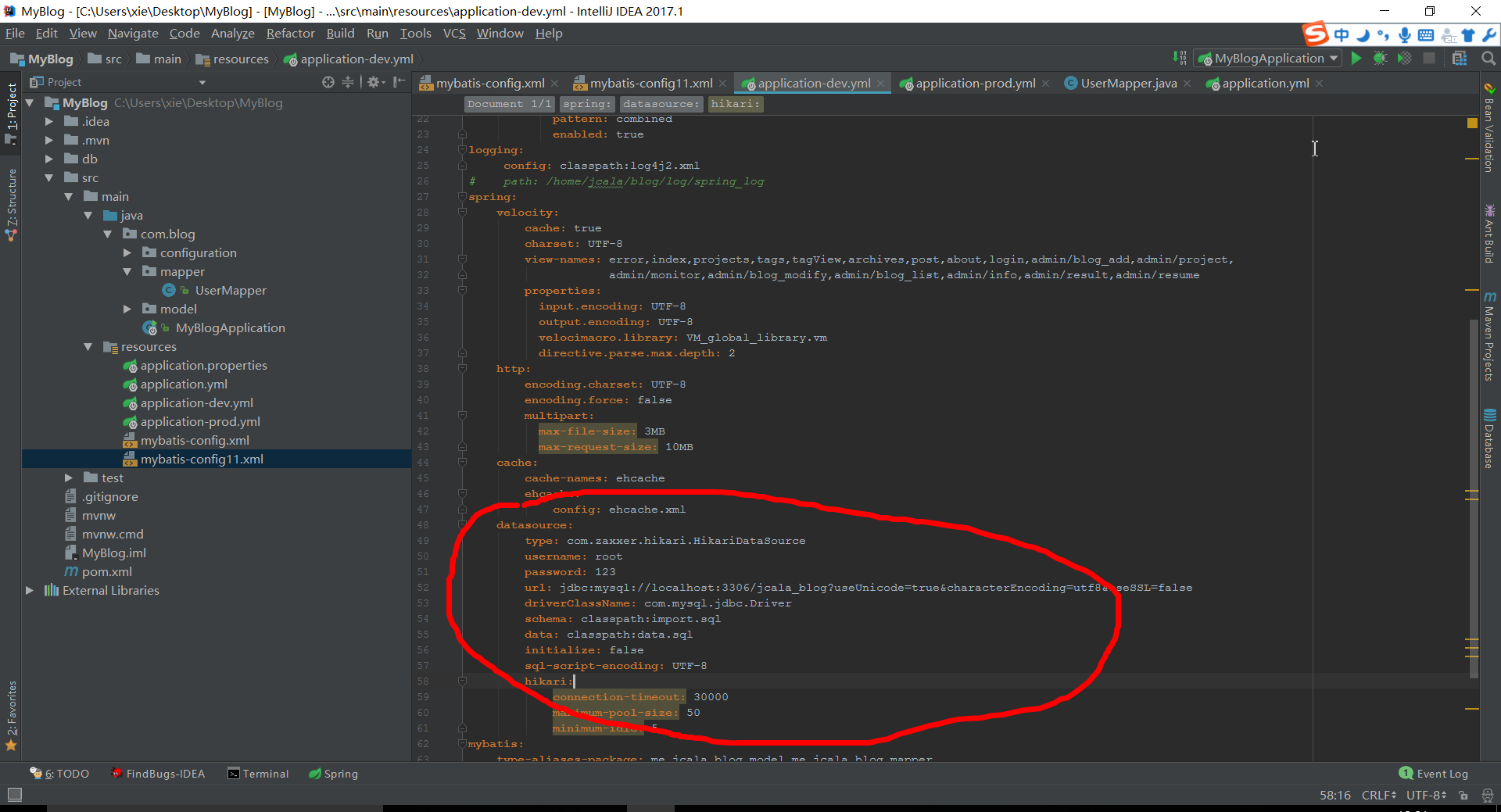Expand the configuration package
Image resolution: width=1501 pixels, height=812 pixels.
point(127,253)
